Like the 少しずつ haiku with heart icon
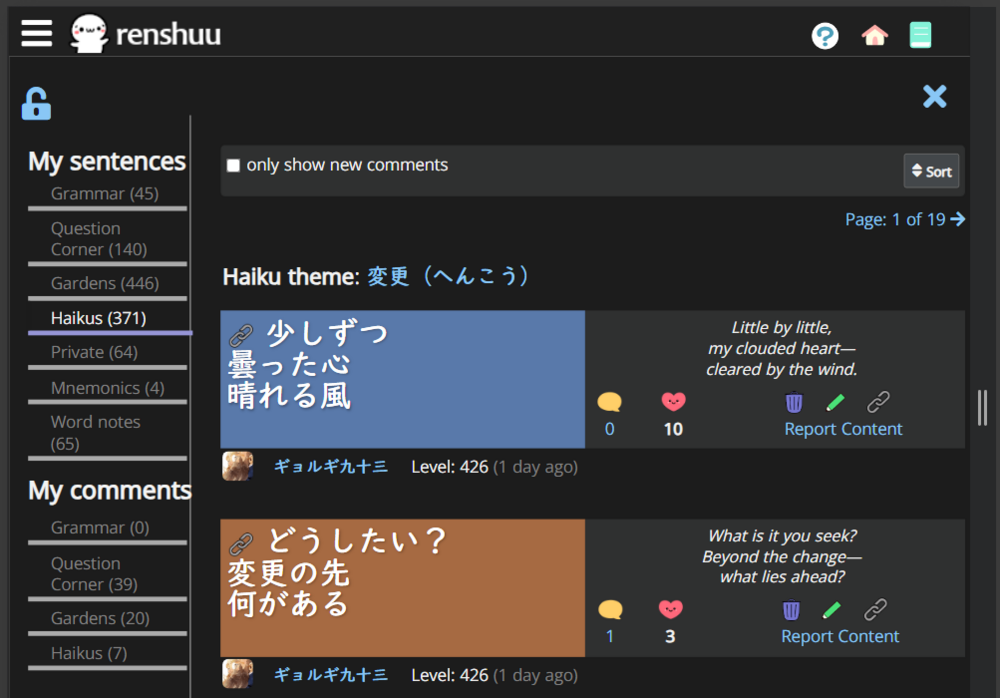 [674, 402]
